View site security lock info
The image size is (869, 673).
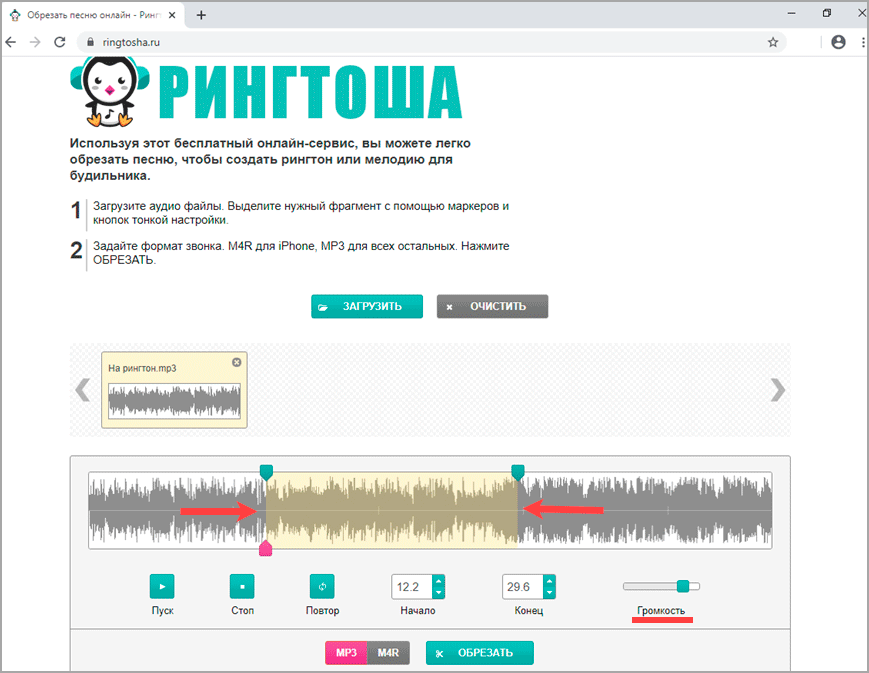click(90, 42)
